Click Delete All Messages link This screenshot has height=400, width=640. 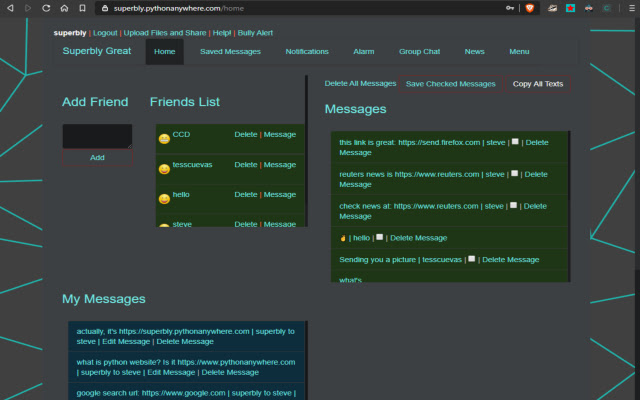pyautogui.click(x=360, y=84)
